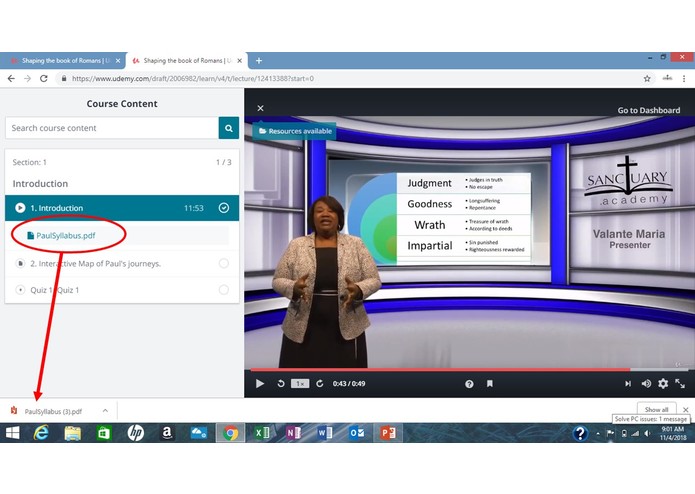Screen dimensions: 695x494
Task: Click the lock icon in address bar
Action: (64, 78)
